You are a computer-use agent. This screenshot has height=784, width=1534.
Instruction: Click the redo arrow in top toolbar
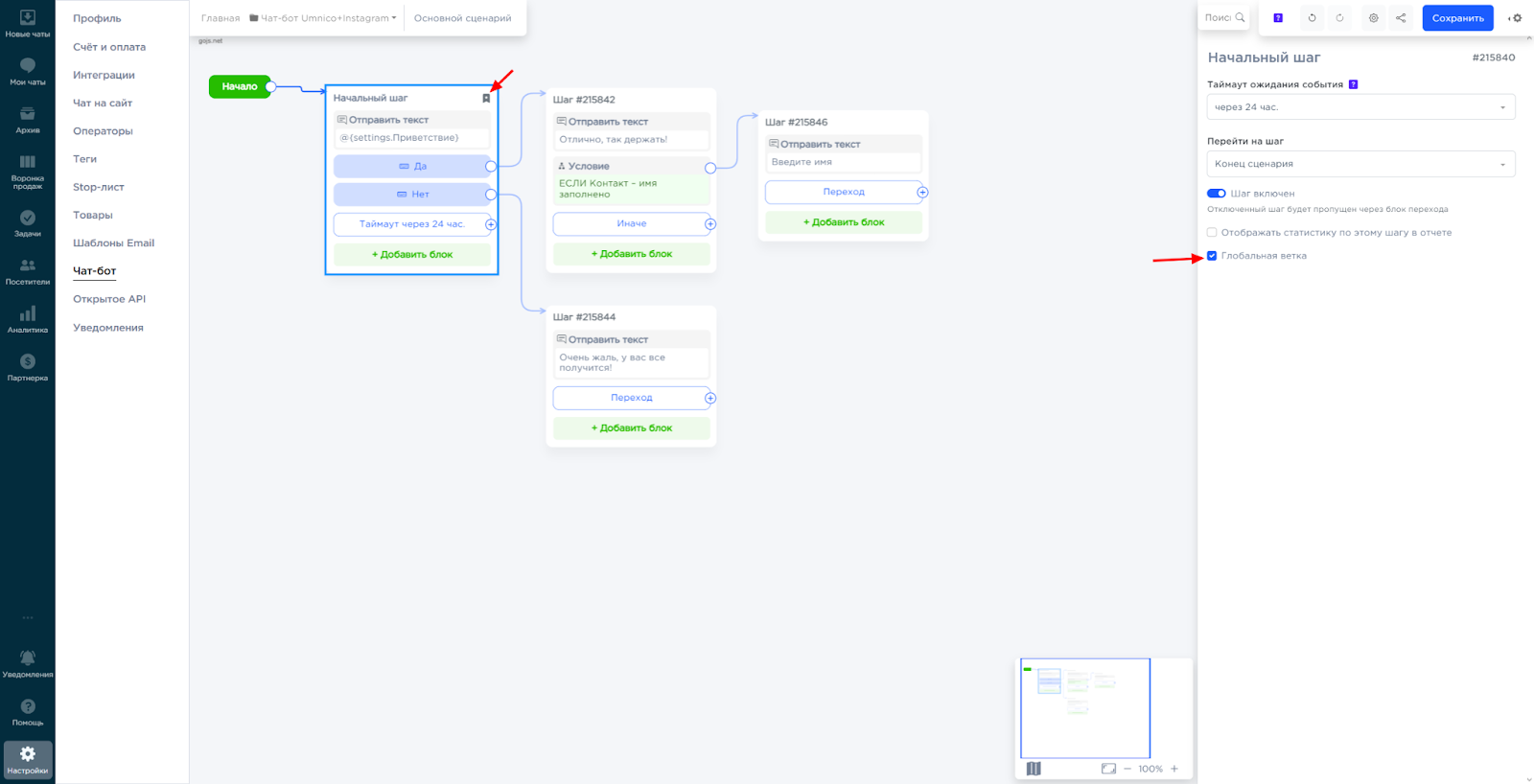[x=1339, y=18]
